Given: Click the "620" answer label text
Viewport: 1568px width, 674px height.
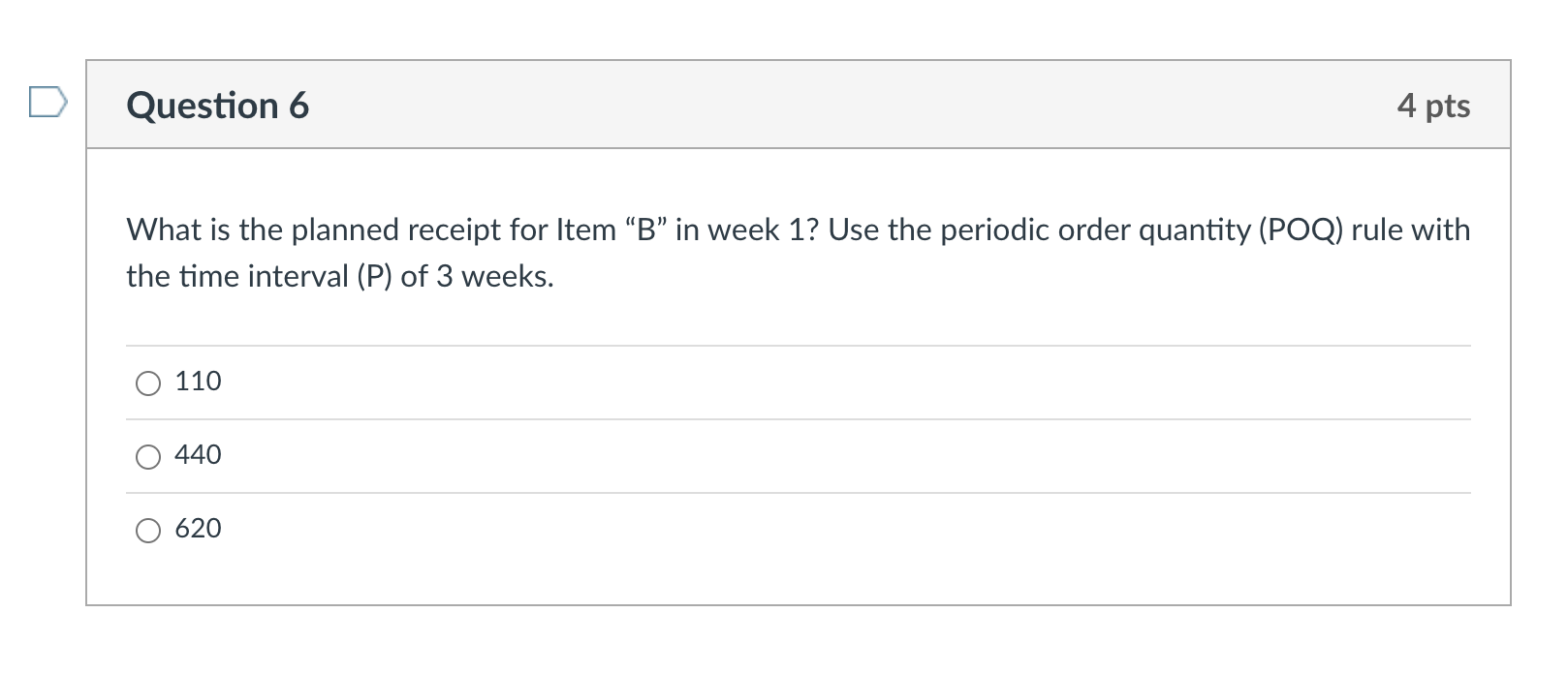Looking at the screenshot, I should 198,529.
